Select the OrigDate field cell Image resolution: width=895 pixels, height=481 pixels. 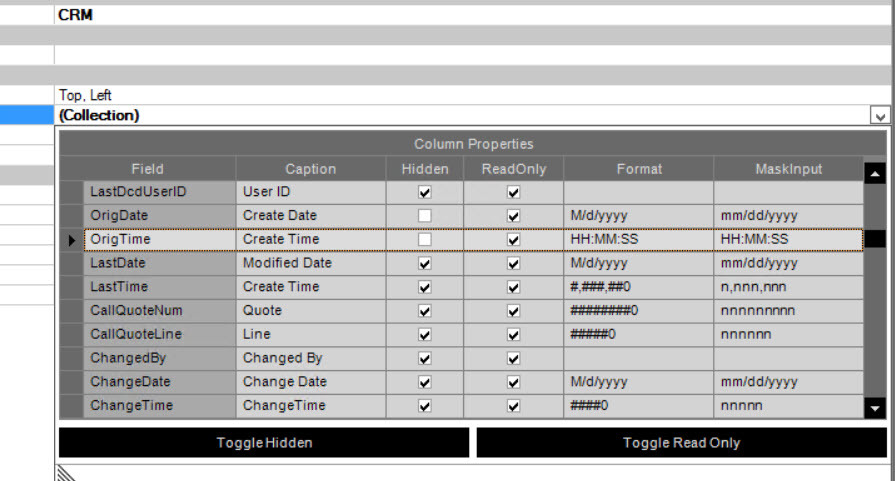click(x=160, y=216)
